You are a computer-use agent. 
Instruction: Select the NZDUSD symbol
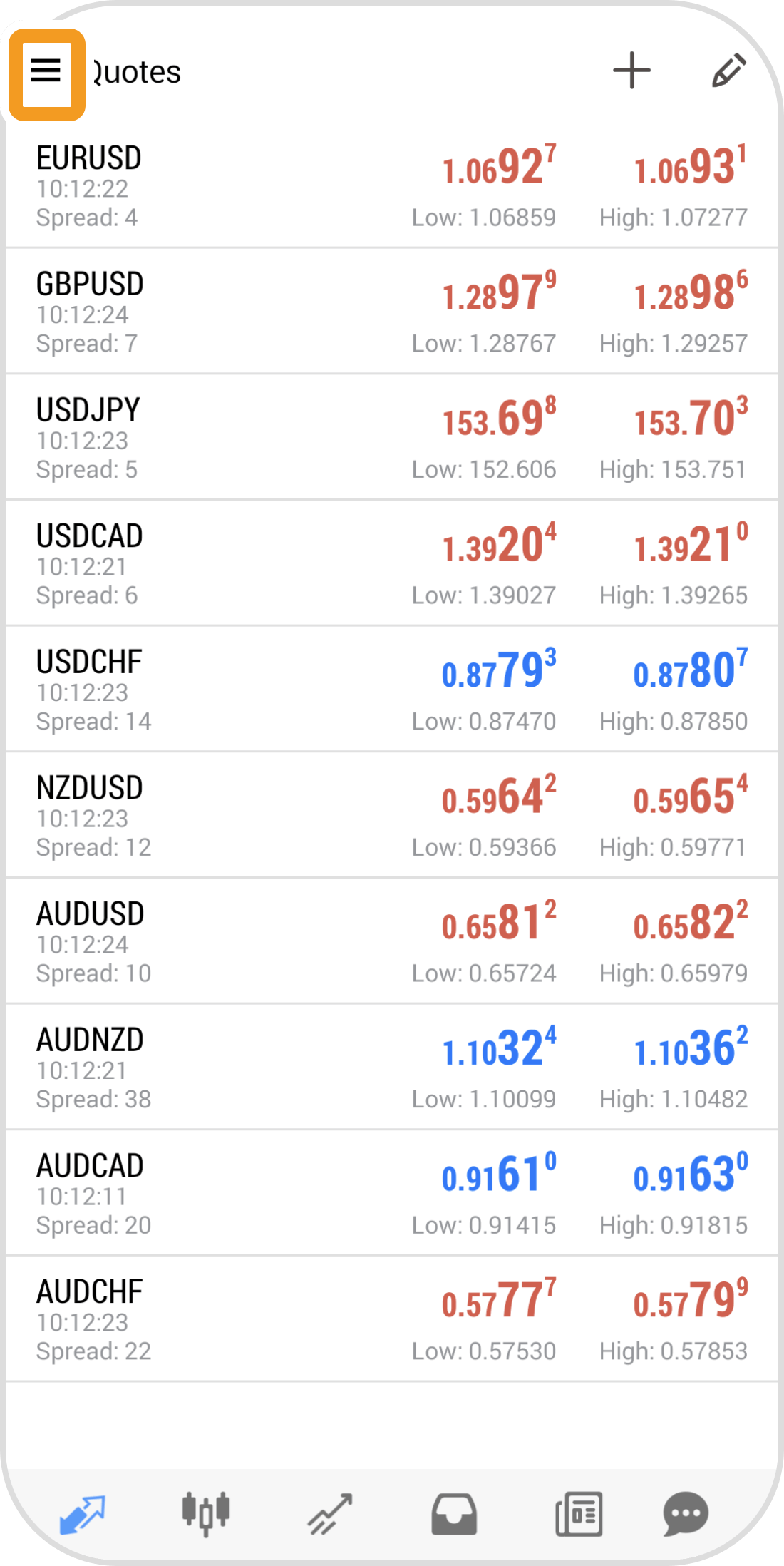point(91,788)
